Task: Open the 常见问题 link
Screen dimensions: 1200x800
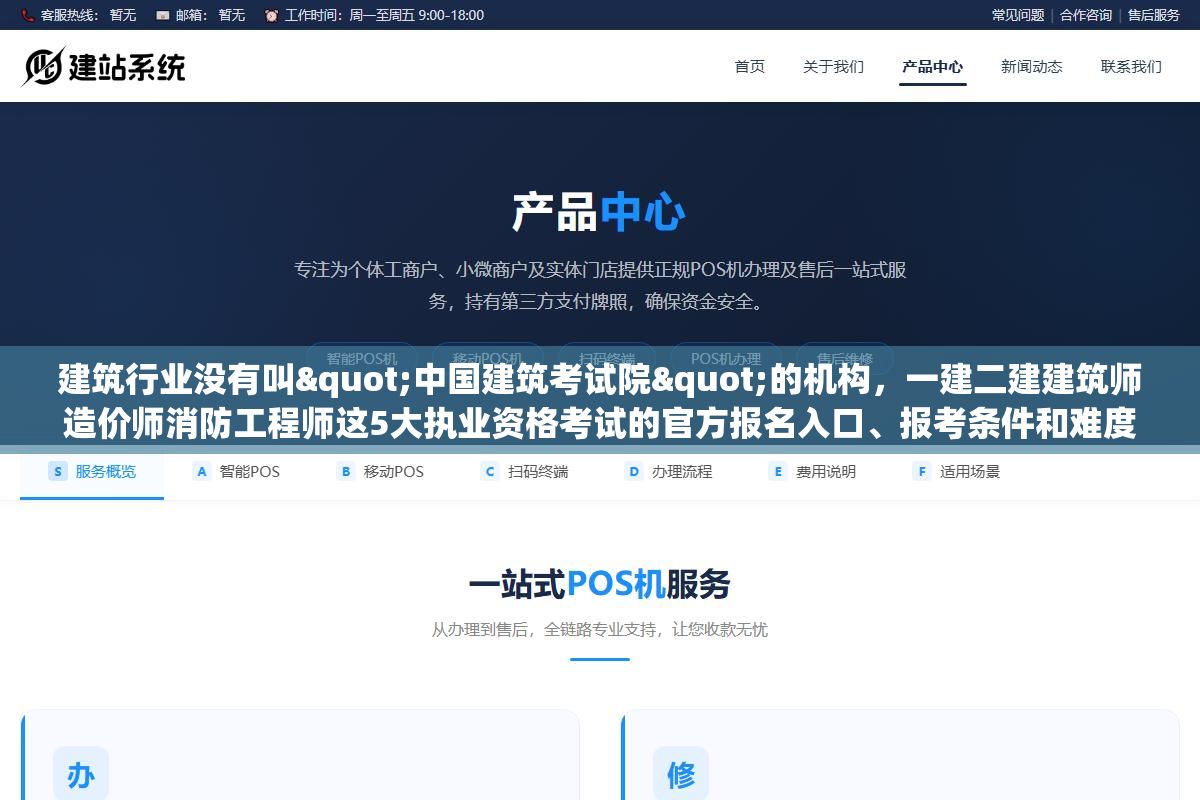Action: tap(1018, 15)
